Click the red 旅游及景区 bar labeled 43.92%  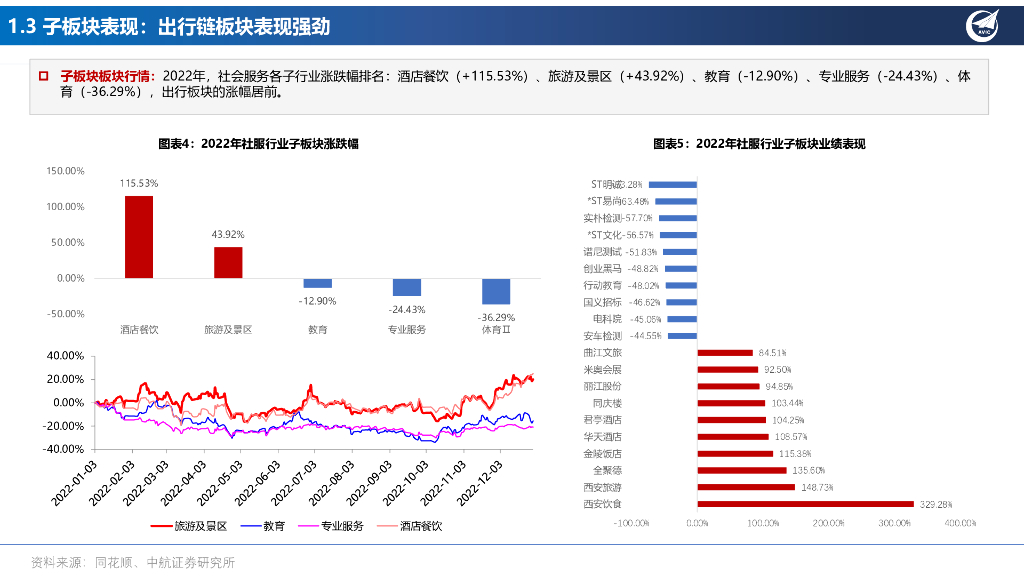click(228, 263)
